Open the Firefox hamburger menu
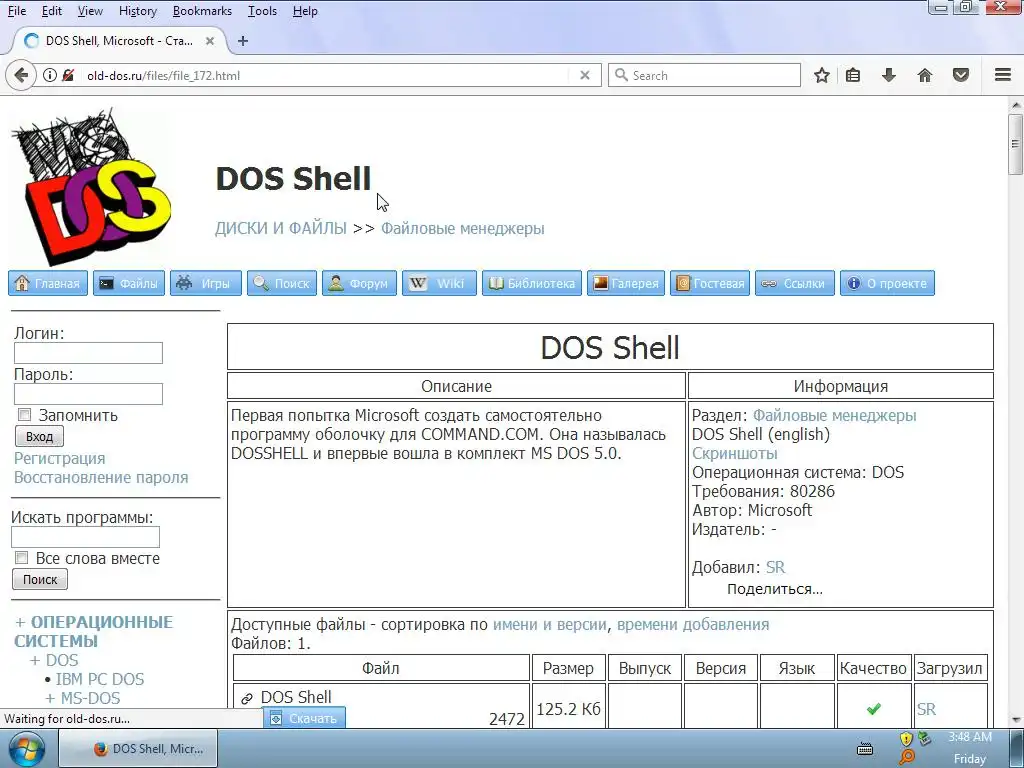This screenshot has height=768, width=1024. [1003, 75]
